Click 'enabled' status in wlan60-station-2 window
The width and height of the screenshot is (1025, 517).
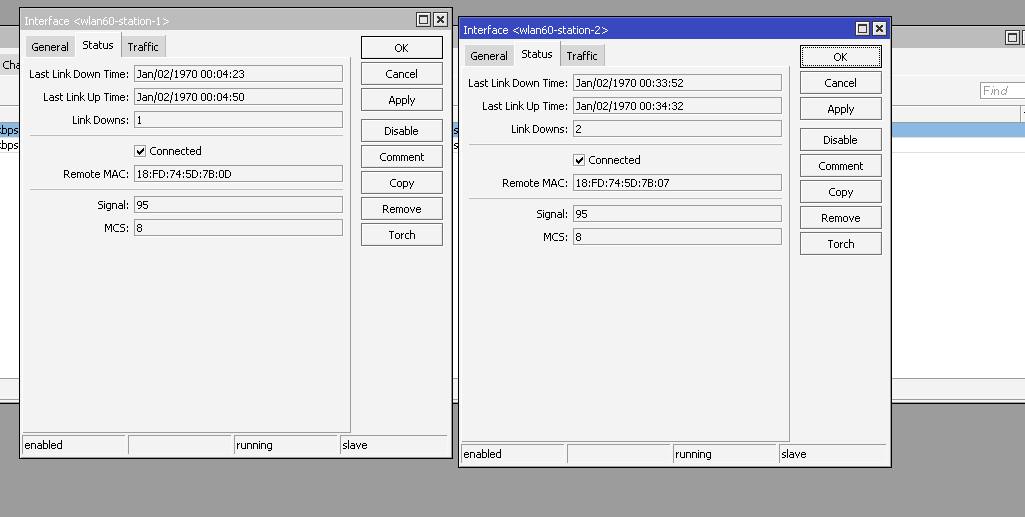click(x=482, y=454)
